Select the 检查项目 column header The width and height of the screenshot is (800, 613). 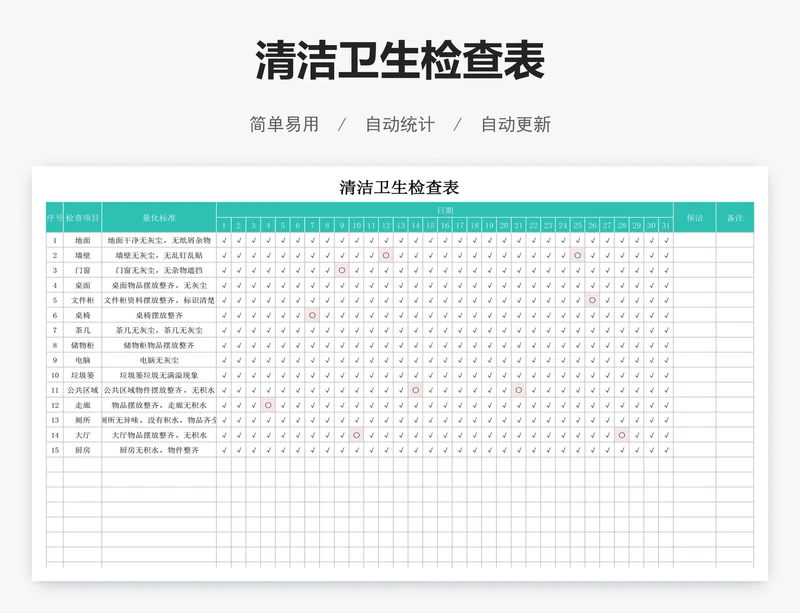(x=83, y=217)
